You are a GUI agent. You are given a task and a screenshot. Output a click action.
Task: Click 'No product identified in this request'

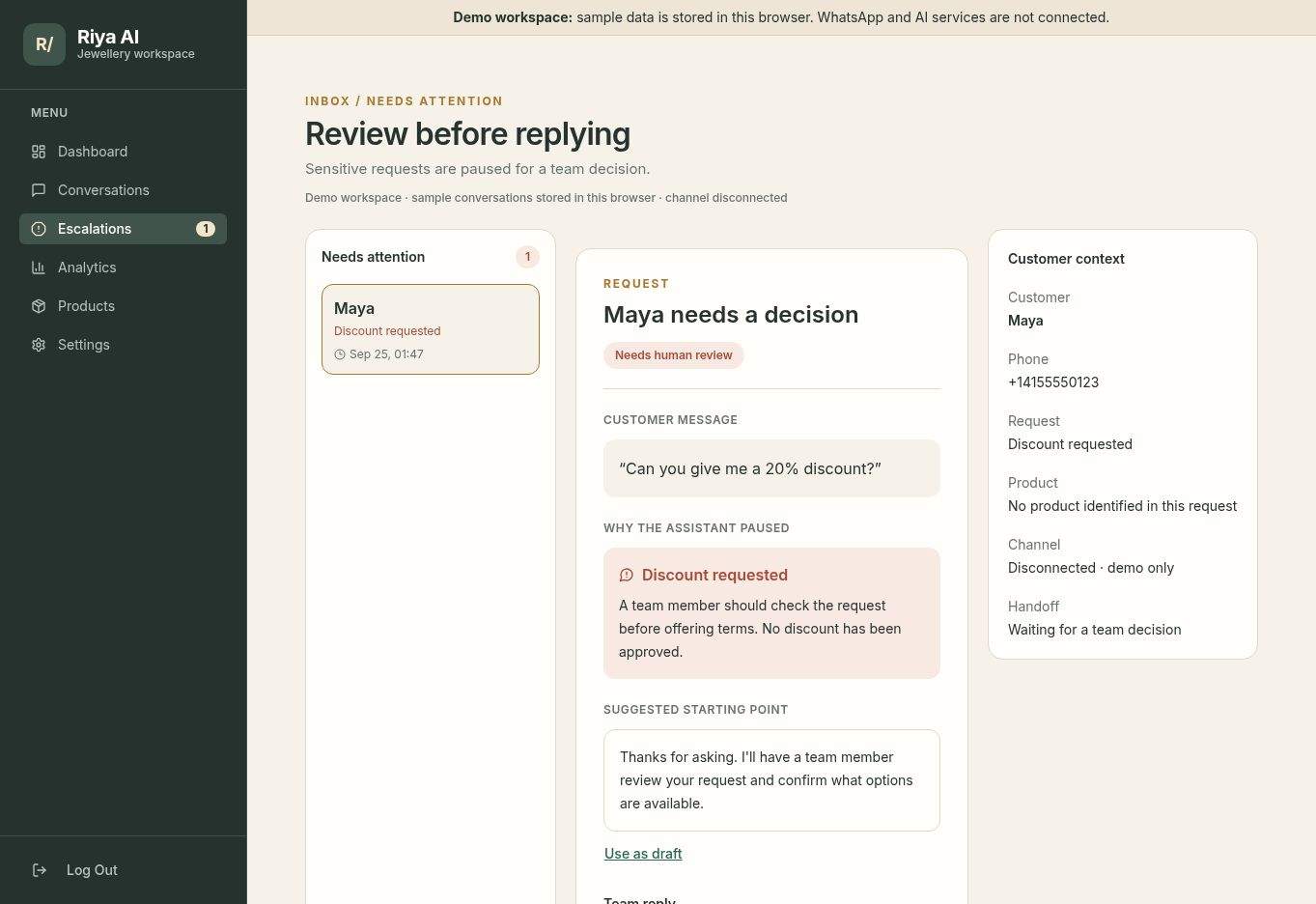click(1122, 506)
